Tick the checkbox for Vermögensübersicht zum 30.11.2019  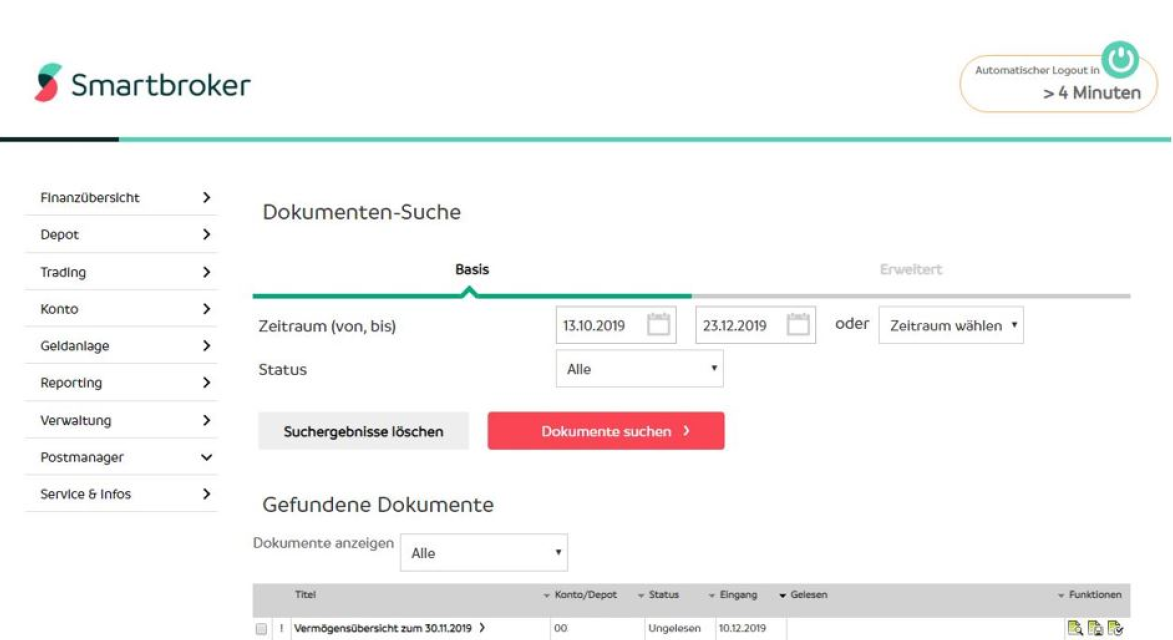tap(261, 629)
